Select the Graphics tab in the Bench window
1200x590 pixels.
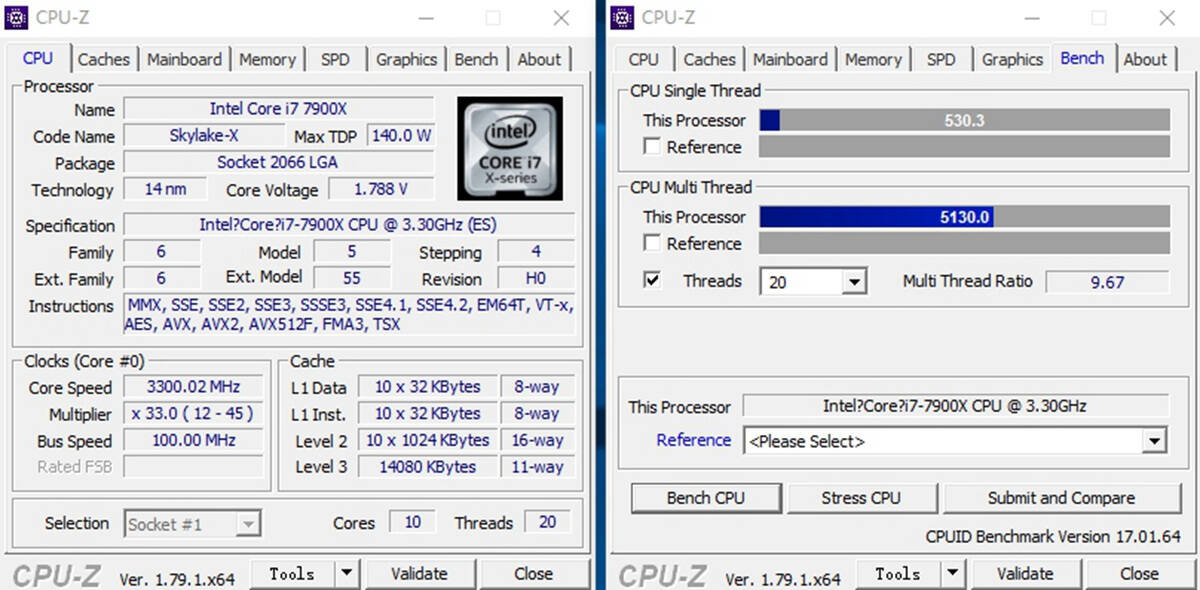point(1012,59)
